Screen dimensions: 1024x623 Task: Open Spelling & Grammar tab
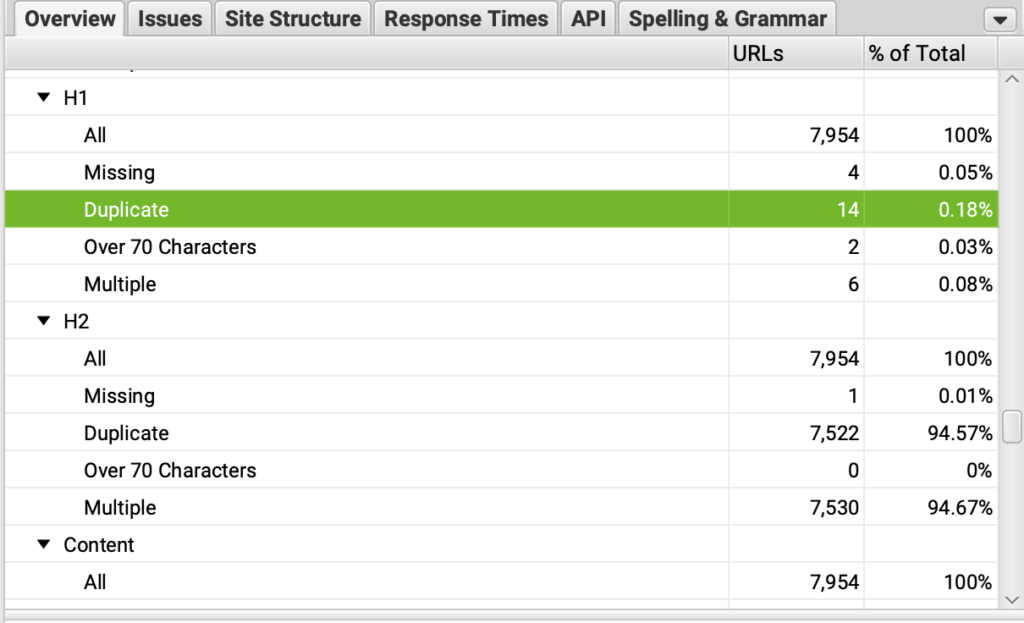[727, 19]
